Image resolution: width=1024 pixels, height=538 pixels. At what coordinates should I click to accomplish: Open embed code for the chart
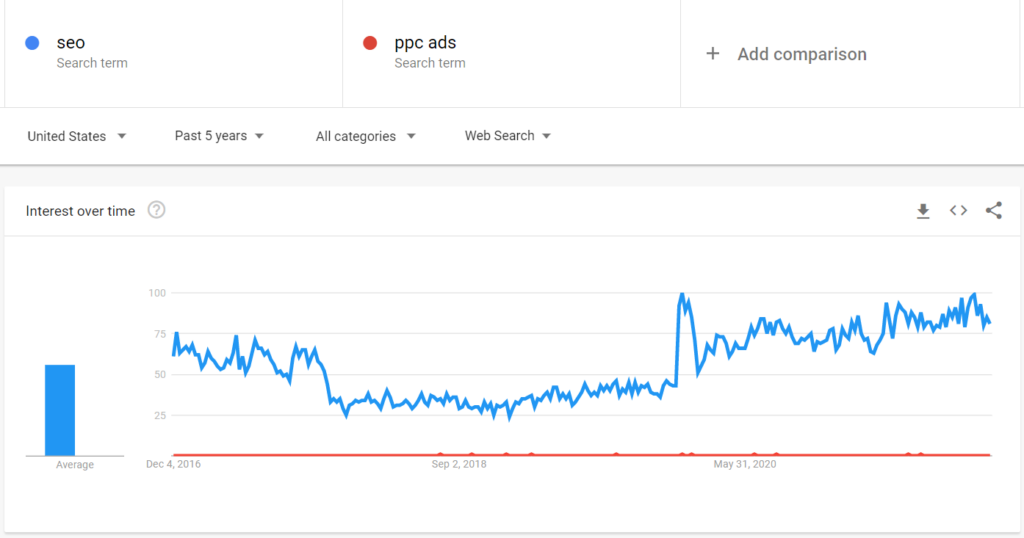(958, 210)
